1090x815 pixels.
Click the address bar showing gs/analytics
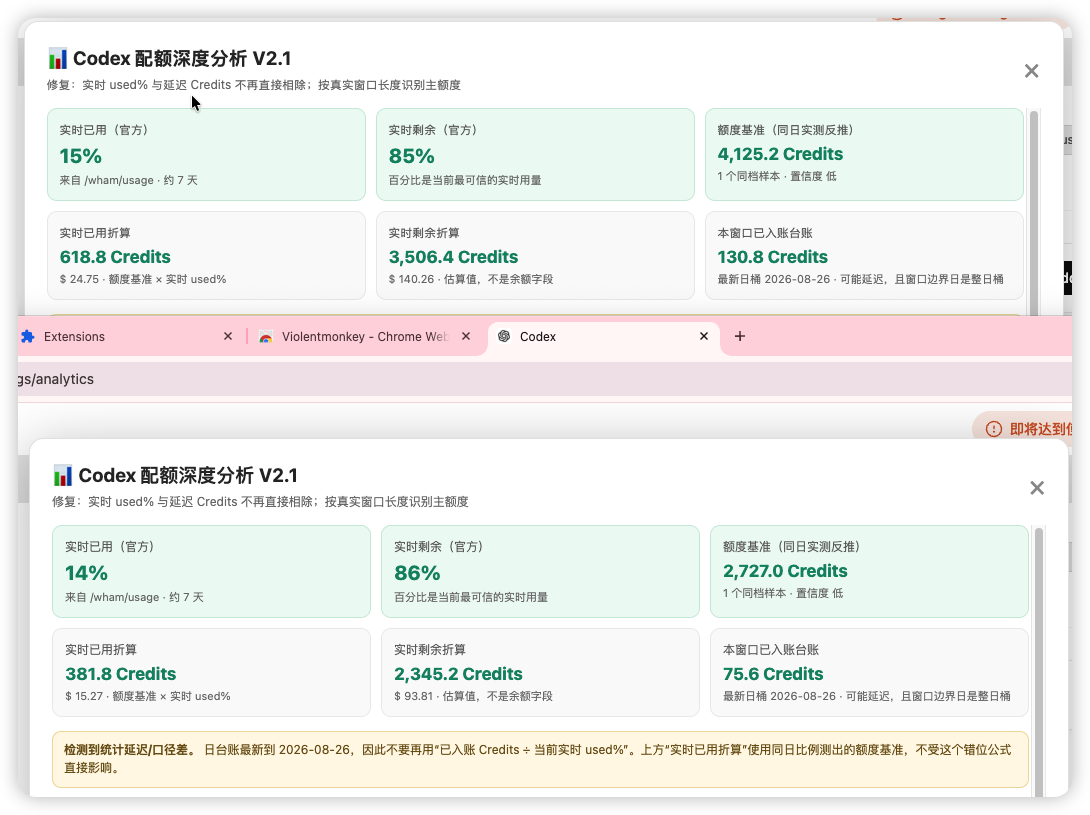pos(545,379)
